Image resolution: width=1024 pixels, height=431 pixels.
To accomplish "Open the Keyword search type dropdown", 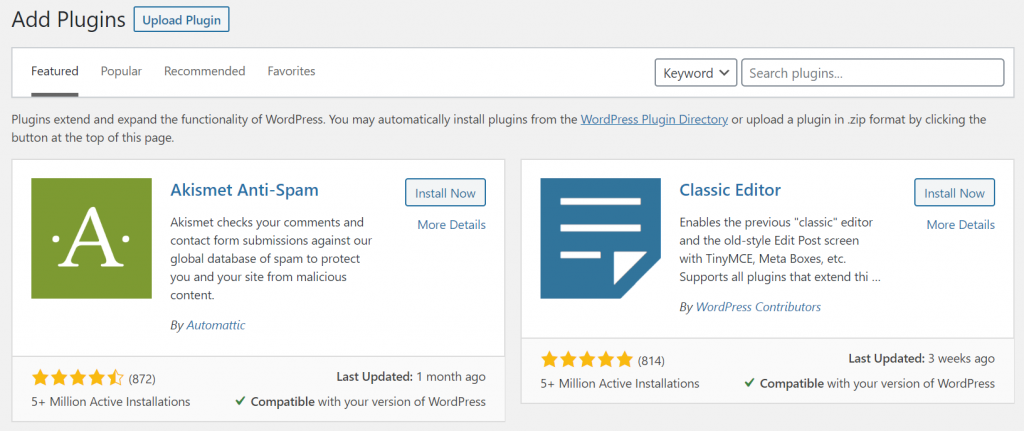I will click(696, 73).
